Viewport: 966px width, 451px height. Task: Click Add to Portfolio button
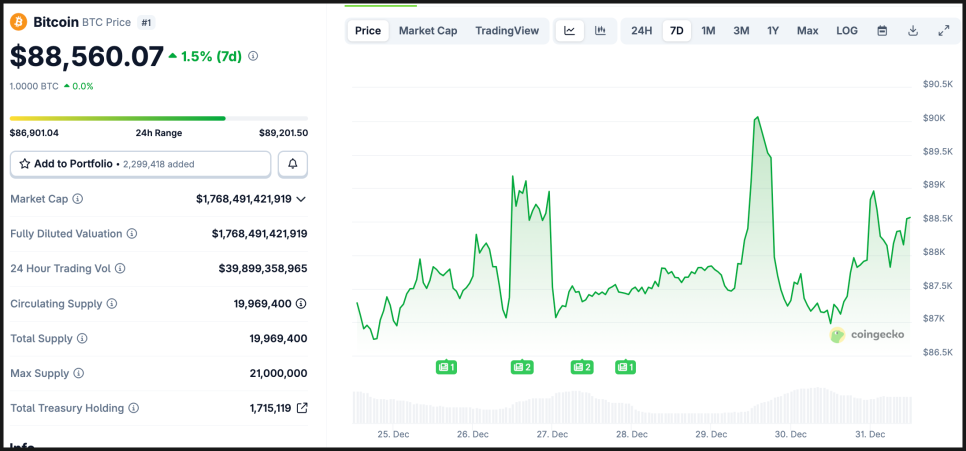coord(140,164)
